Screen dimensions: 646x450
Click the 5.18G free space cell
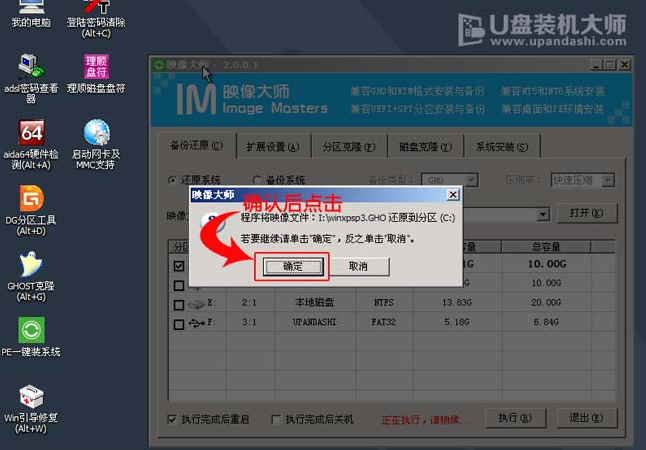click(456, 322)
